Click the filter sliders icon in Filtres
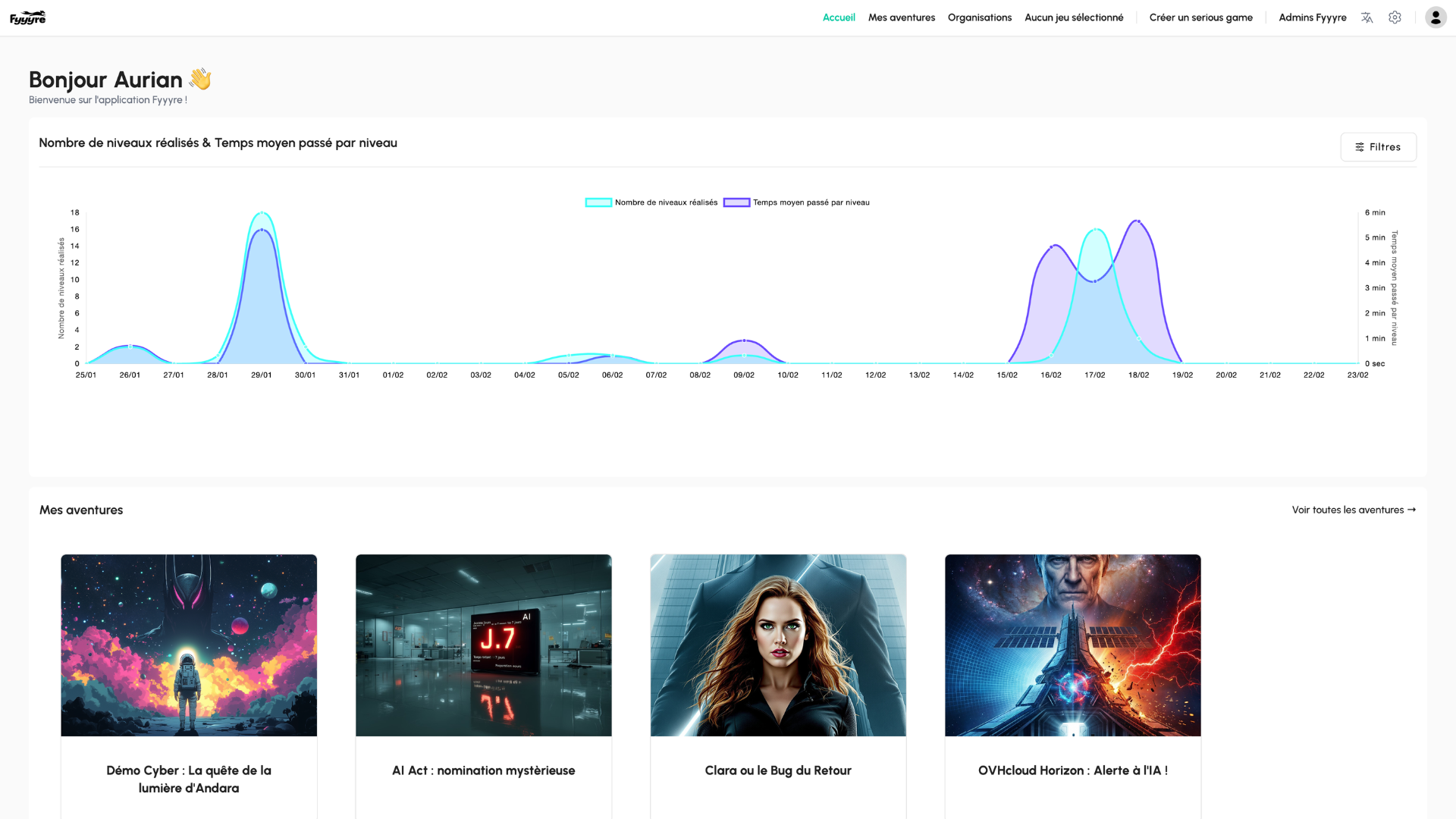This screenshot has width=1456, height=819. (1360, 147)
